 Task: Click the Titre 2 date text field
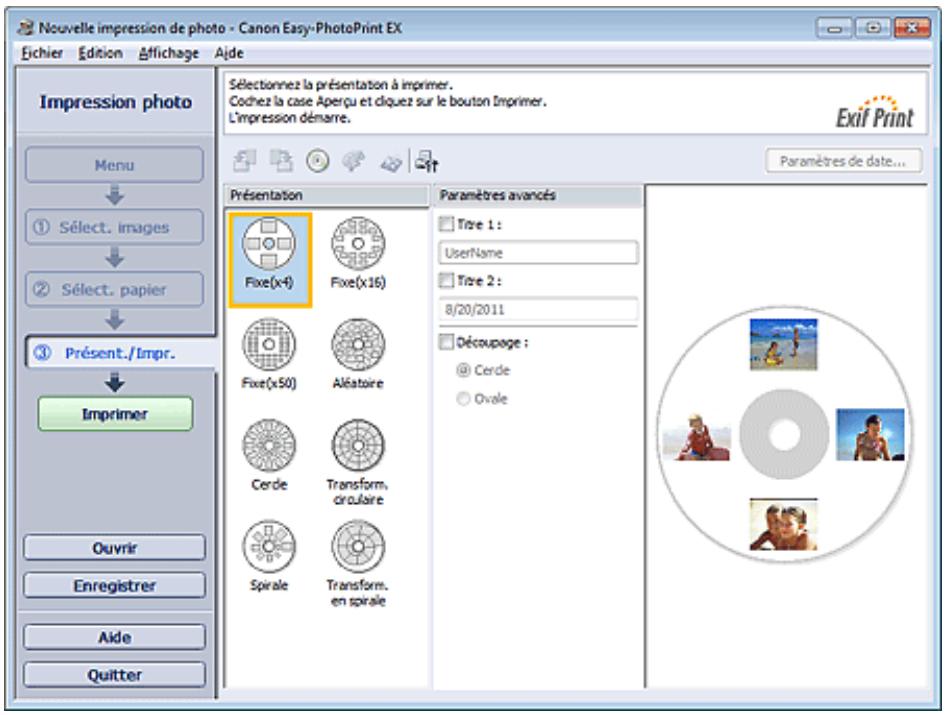click(x=538, y=309)
